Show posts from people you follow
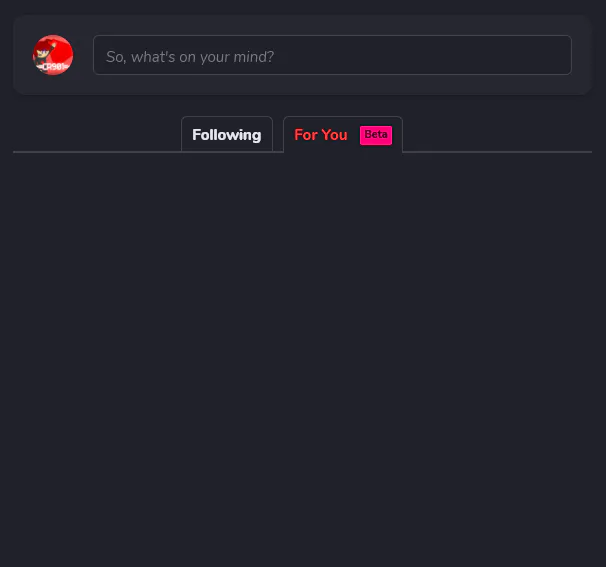Screen dimensions: 606x567 point(227,134)
